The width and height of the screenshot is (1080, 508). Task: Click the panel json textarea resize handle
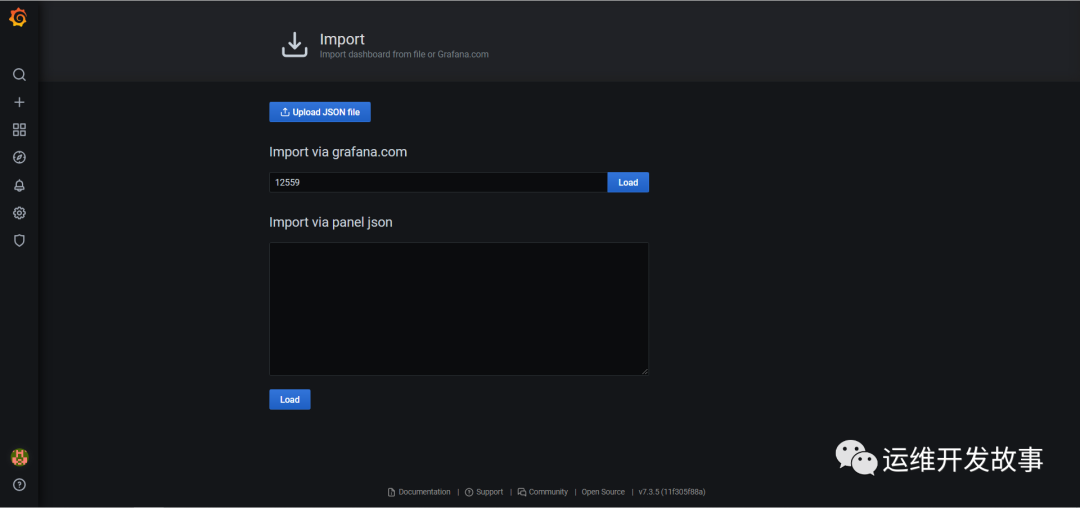point(645,371)
